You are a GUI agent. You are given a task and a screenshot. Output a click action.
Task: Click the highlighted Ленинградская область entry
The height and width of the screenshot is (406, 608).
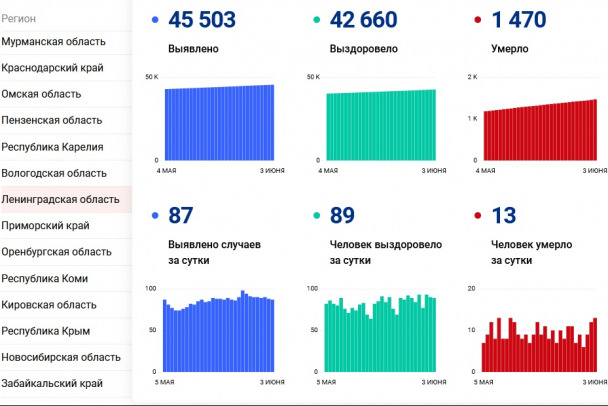point(60,199)
